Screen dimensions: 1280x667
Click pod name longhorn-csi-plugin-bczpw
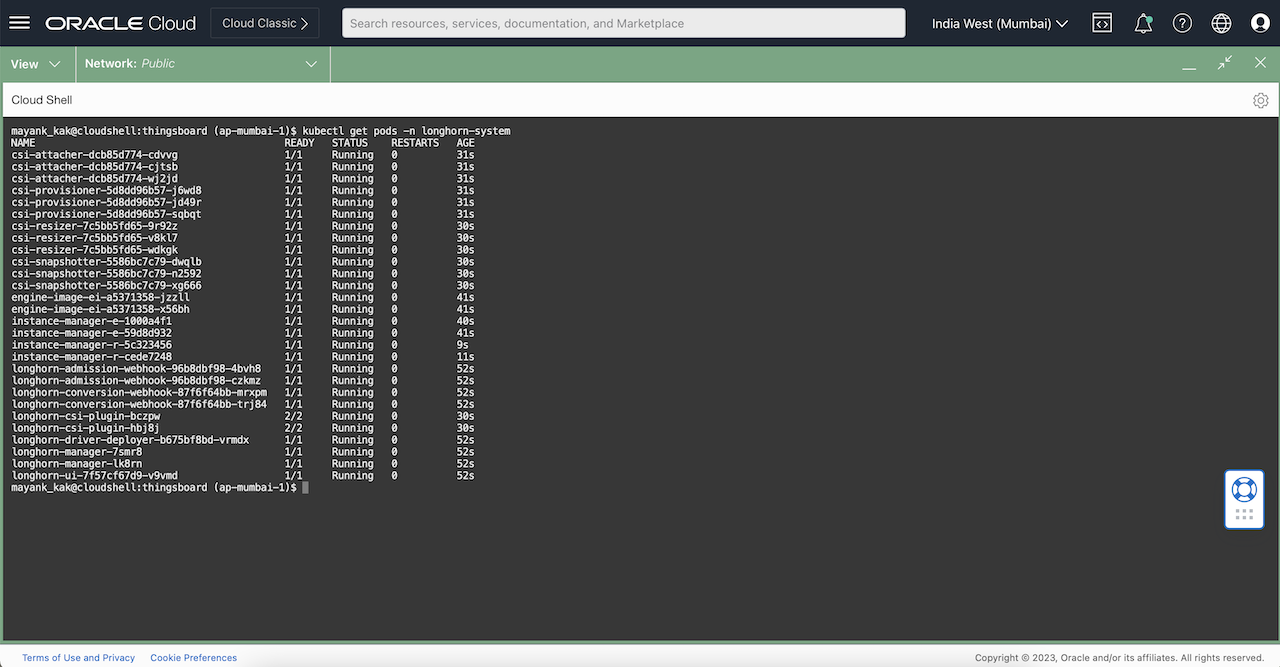(x=86, y=417)
